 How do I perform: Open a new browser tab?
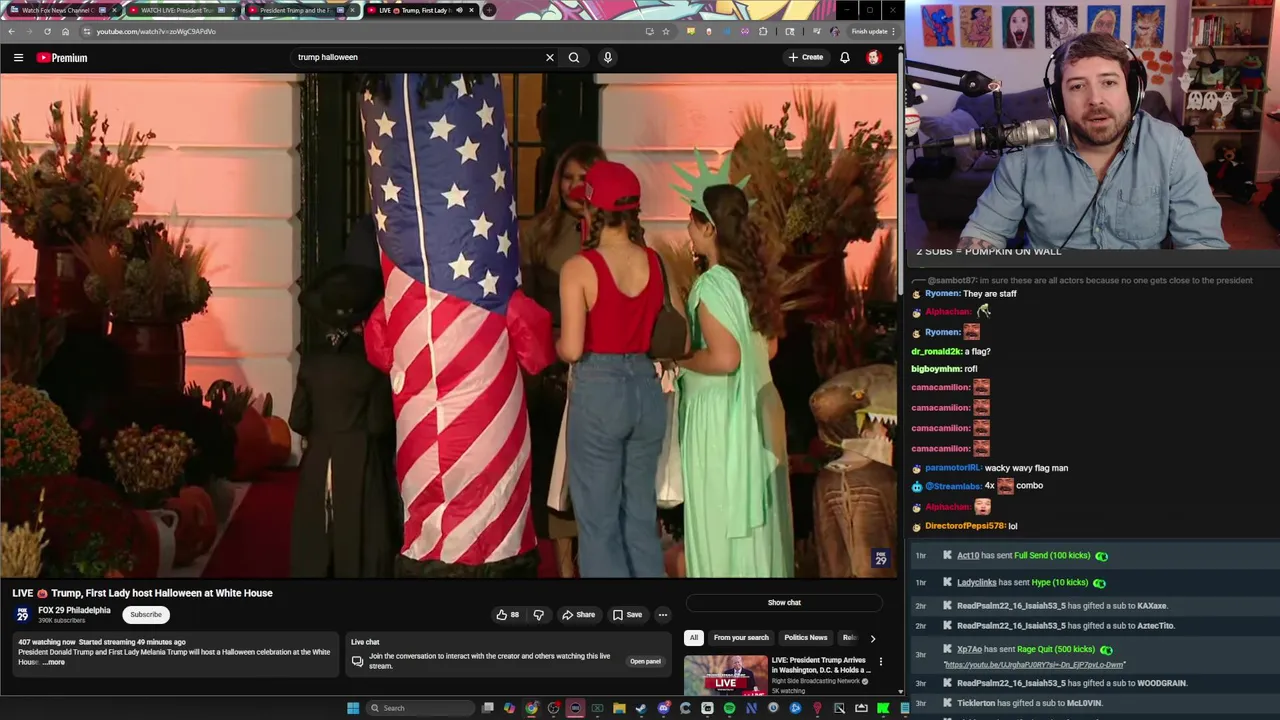coord(488,10)
